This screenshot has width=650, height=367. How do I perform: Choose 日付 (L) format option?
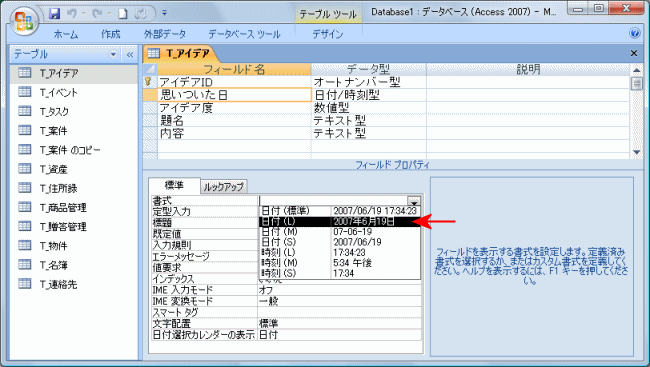pos(340,221)
